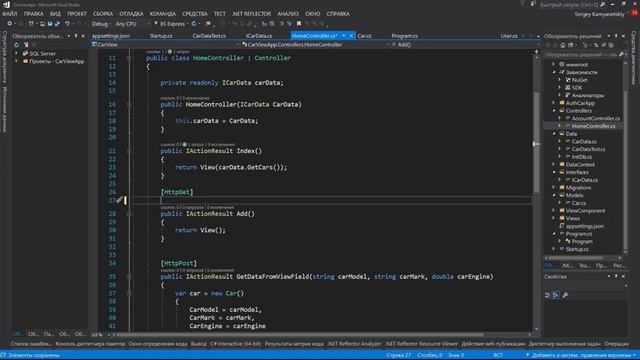Open the ФАЙЛ menu
640x360 pixels.
point(9,14)
